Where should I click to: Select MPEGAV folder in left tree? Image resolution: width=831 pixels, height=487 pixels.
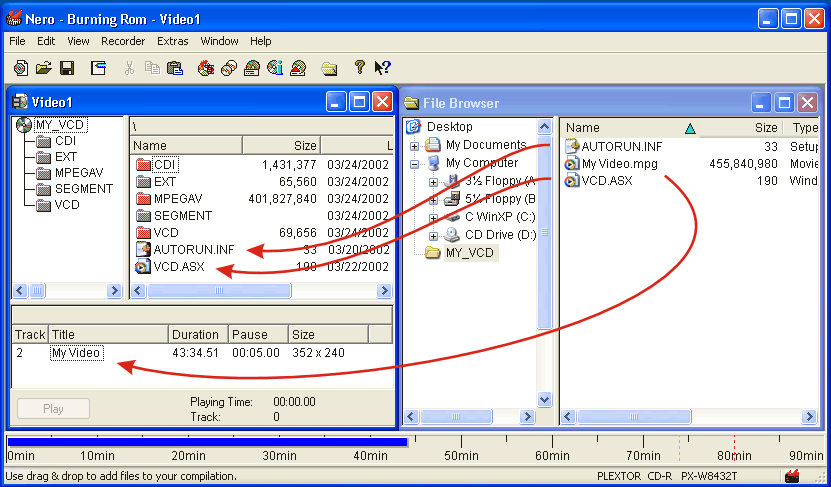[x=78, y=173]
